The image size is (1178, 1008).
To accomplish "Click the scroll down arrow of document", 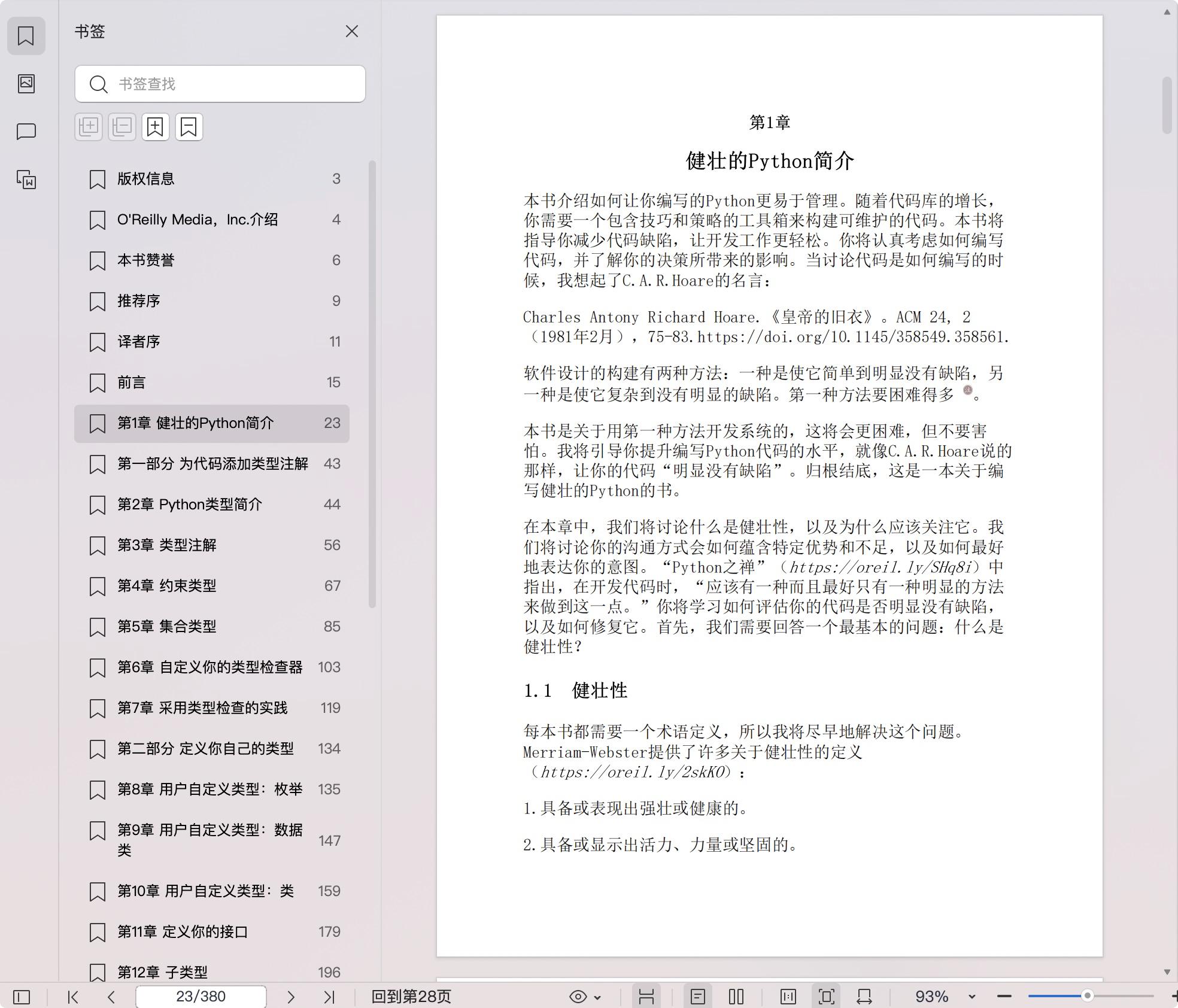I will click(x=1167, y=971).
